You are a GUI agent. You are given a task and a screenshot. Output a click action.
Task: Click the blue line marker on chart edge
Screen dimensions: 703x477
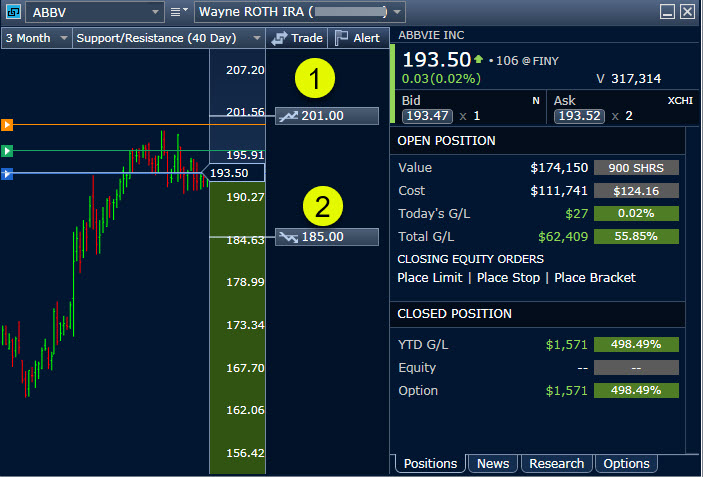click(7, 174)
